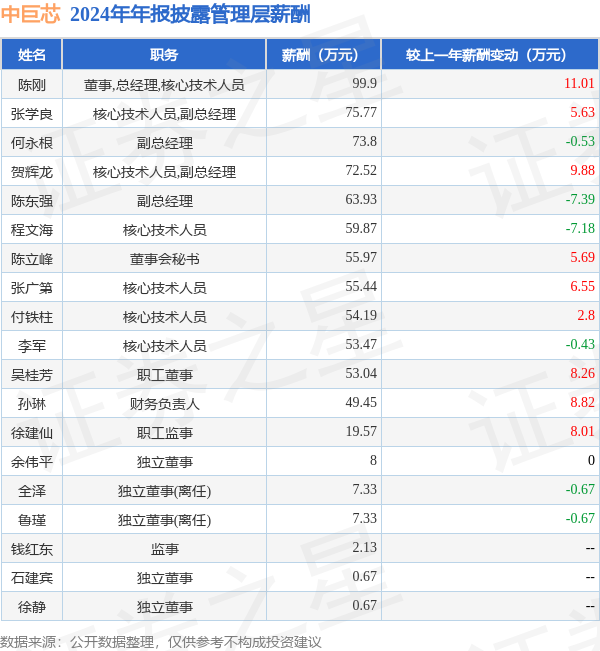Screen dimensions: 600x651
Task: Click the salary change 5.69
Action: tap(582, 257)
